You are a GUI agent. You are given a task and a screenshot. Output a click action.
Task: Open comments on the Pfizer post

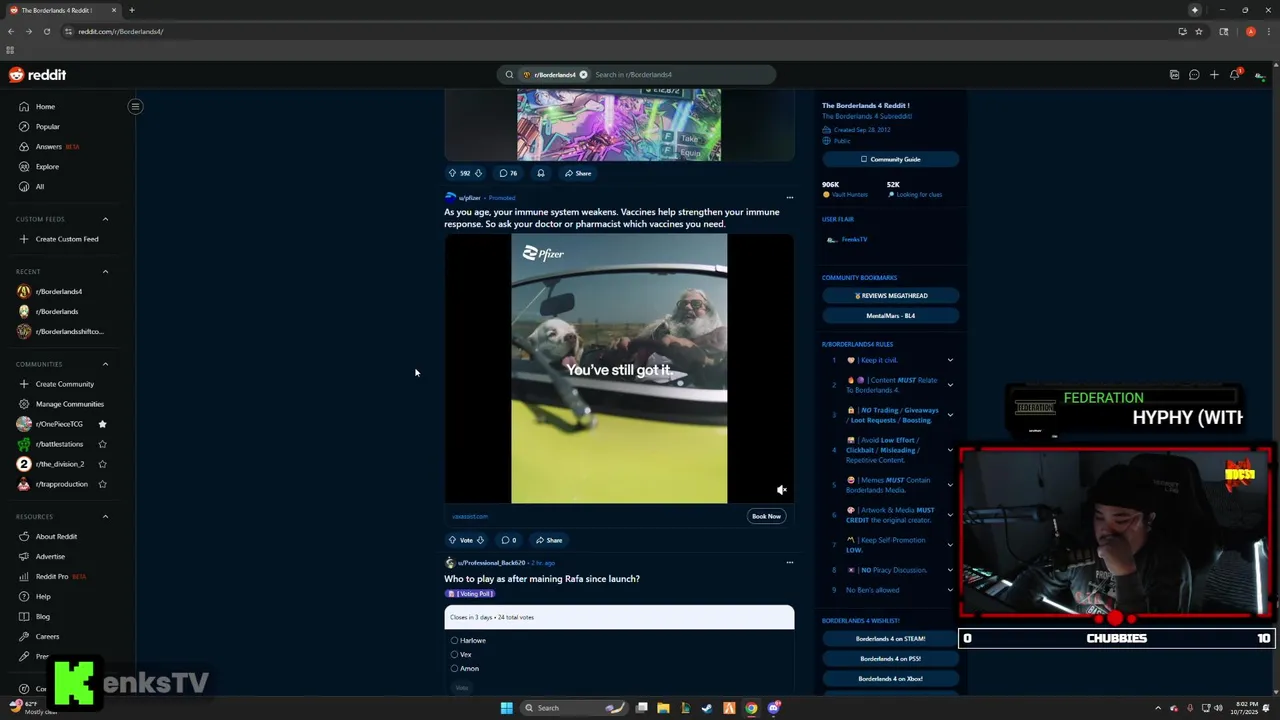click(508, 540)
